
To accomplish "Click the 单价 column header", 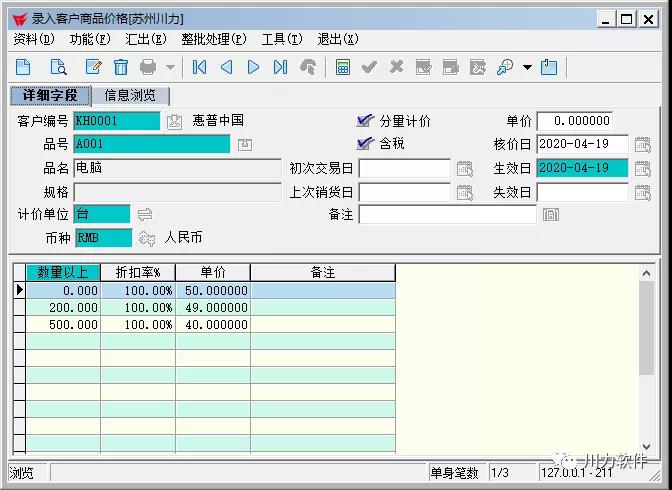I will point(213,272).
